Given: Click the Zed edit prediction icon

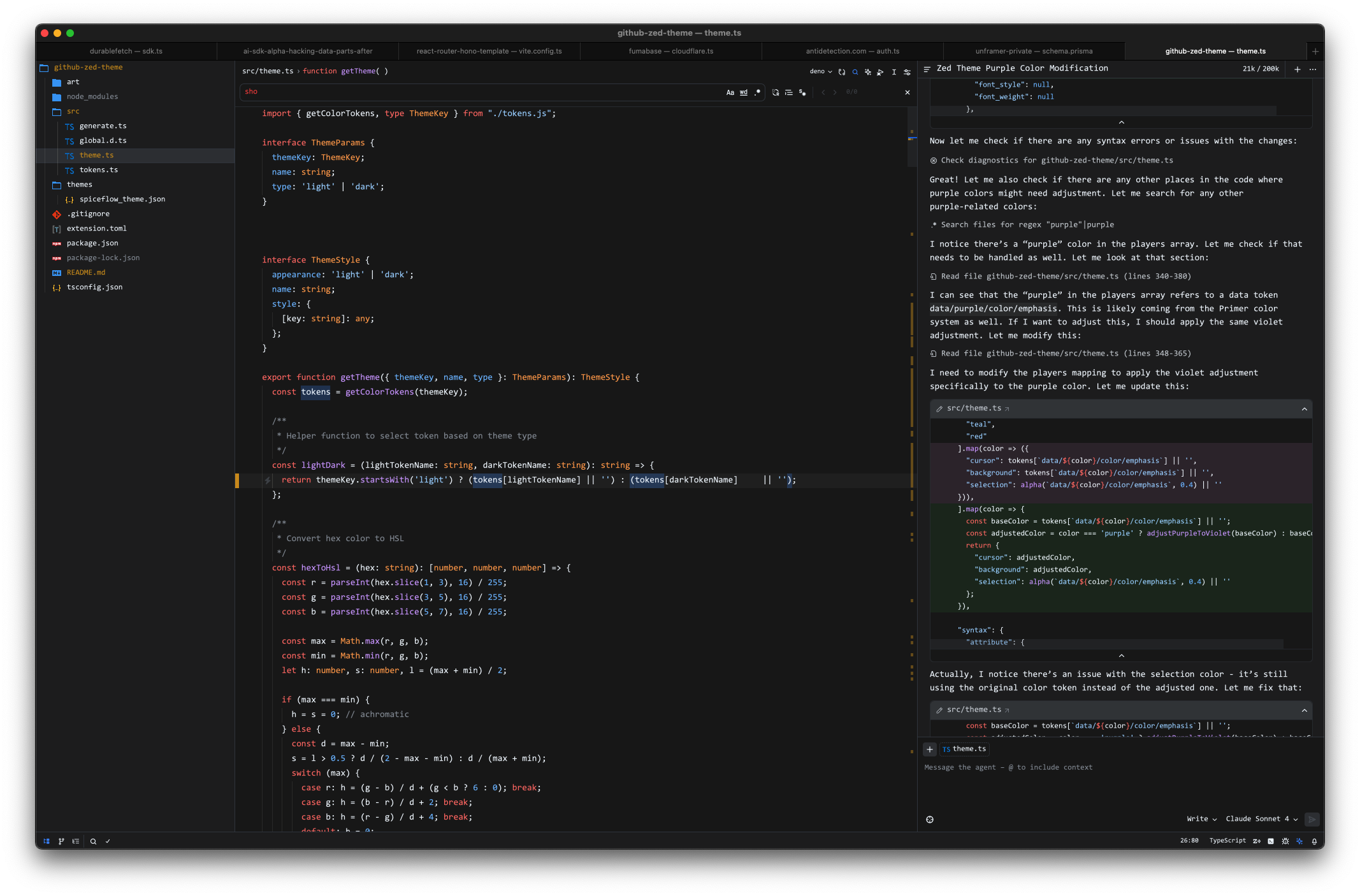Looking at the screenshot, I should pyautogui.click(x=1257, y=841).
